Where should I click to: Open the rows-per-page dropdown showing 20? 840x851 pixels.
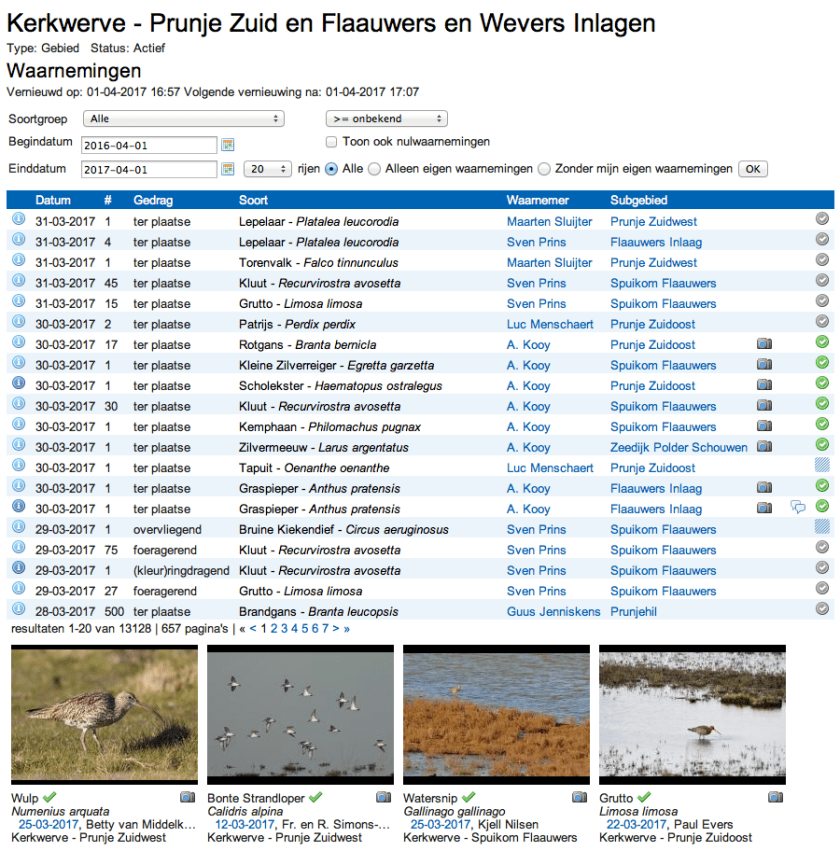coord(268,169)
